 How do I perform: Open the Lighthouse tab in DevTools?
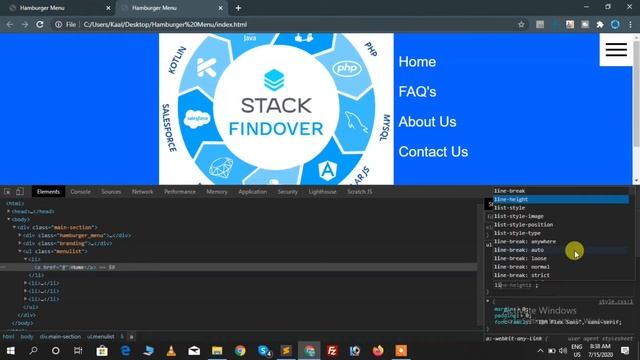tap(322, 191)
